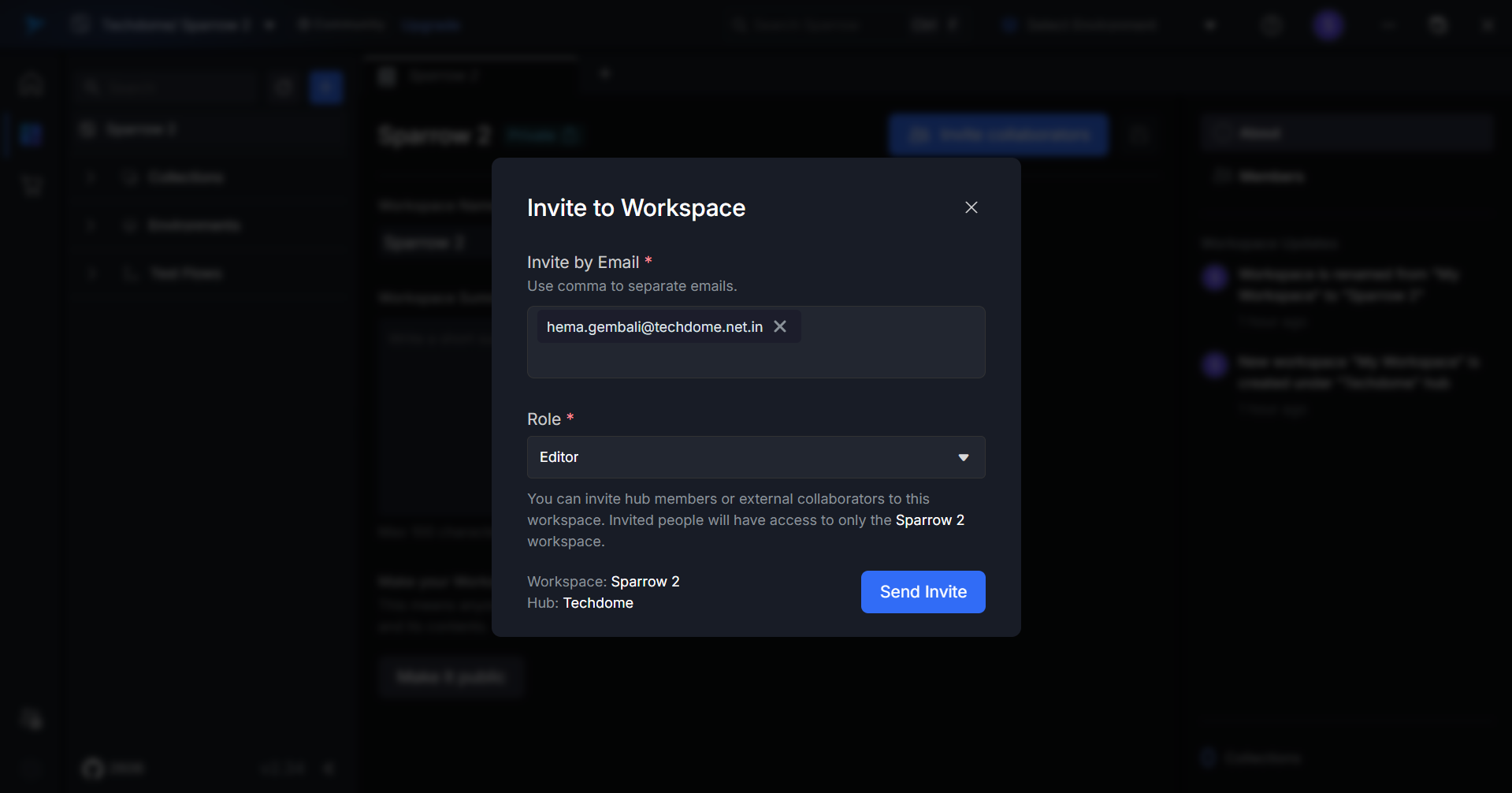
Task: Open the Select Environment dropdown
Action: (1079, 24)
